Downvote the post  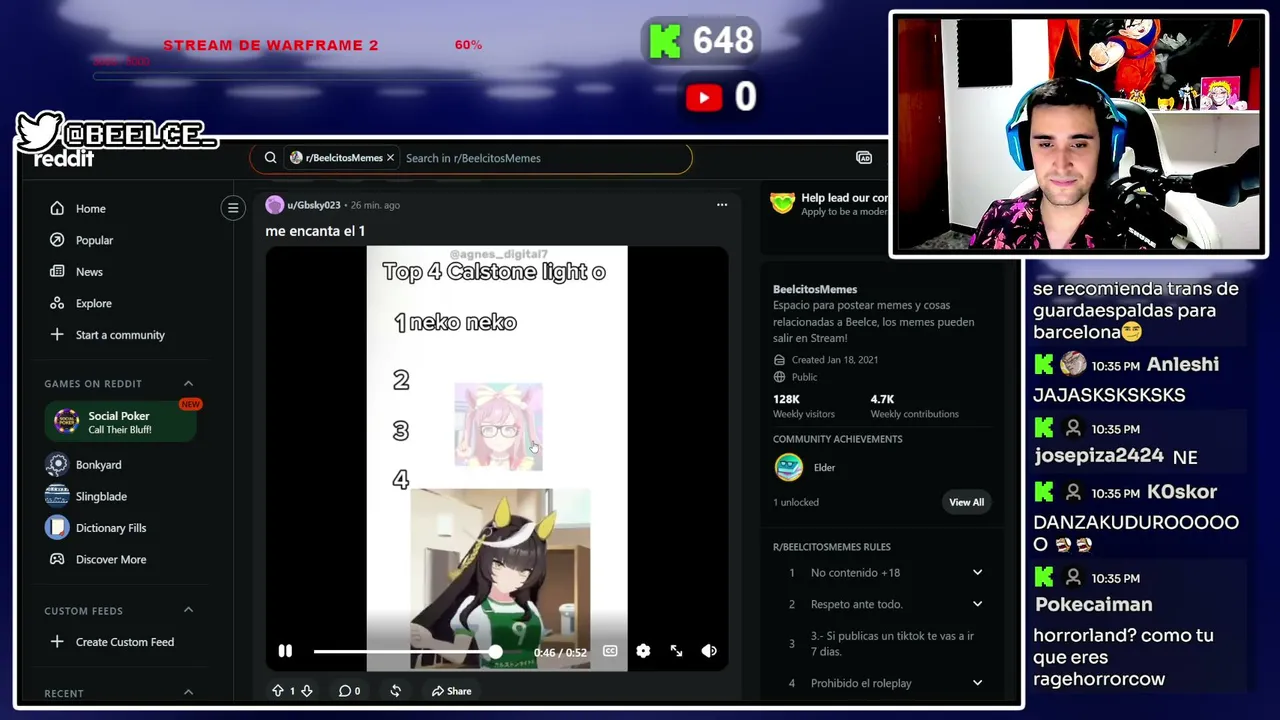click(307, 691)
